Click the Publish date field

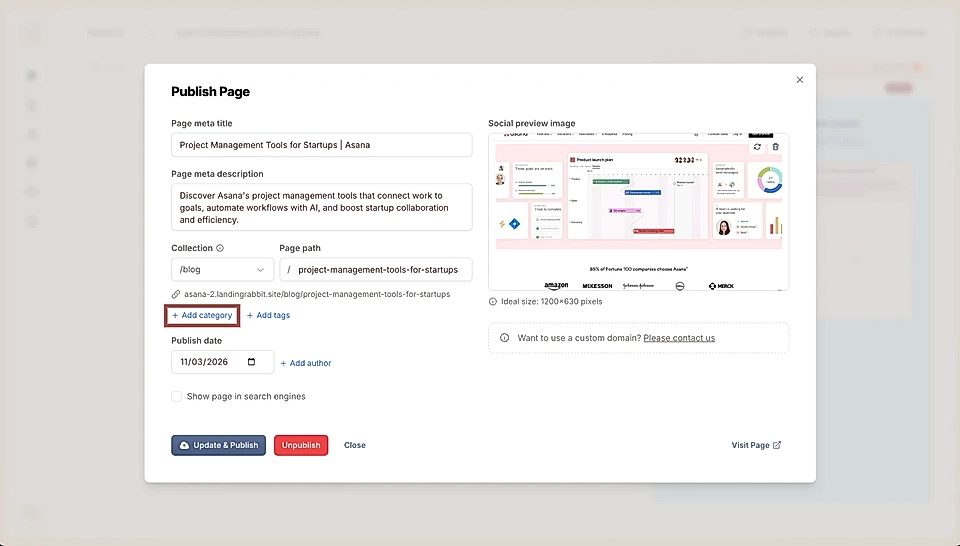point(222,362)
